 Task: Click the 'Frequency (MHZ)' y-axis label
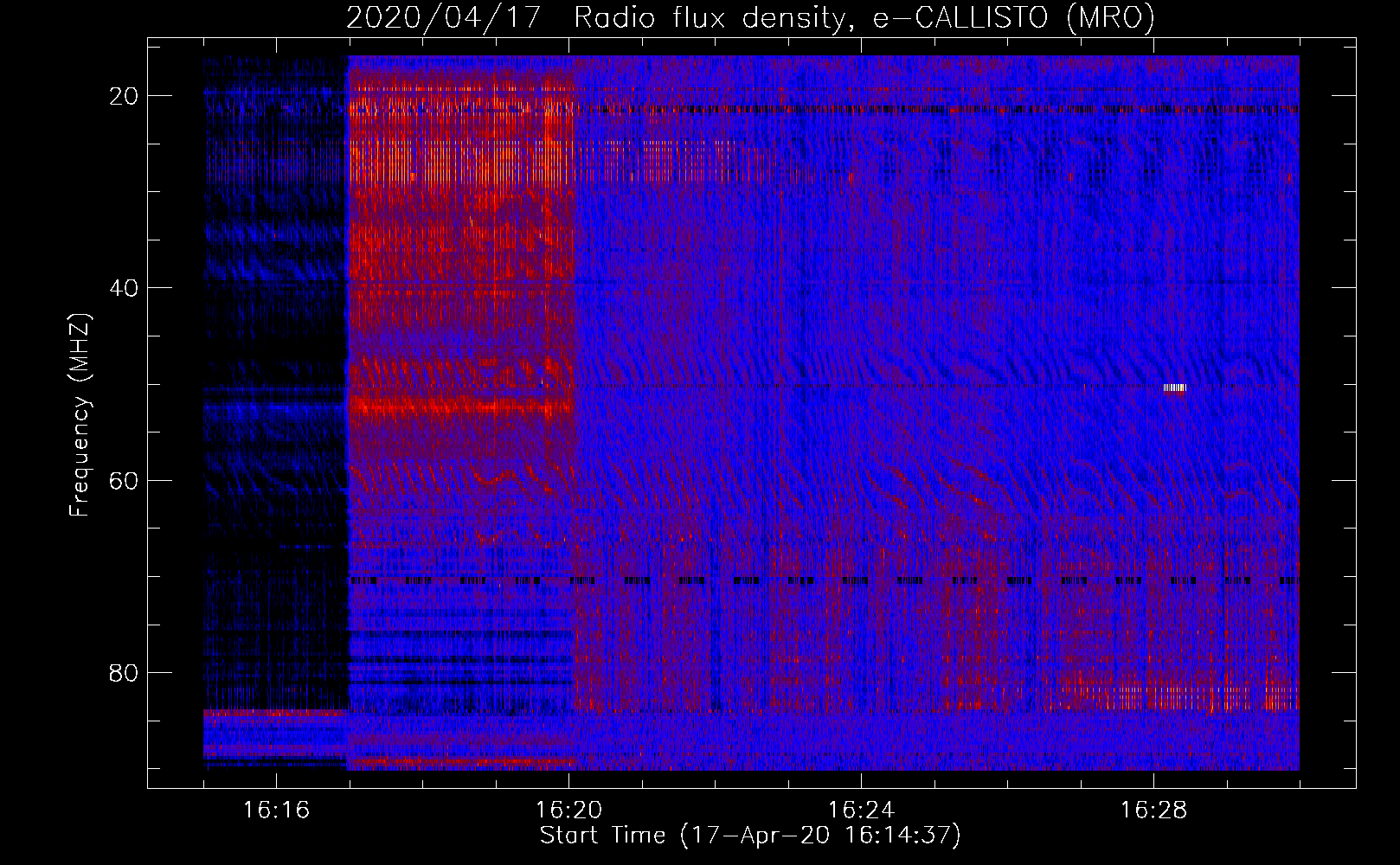pos(80,415)
